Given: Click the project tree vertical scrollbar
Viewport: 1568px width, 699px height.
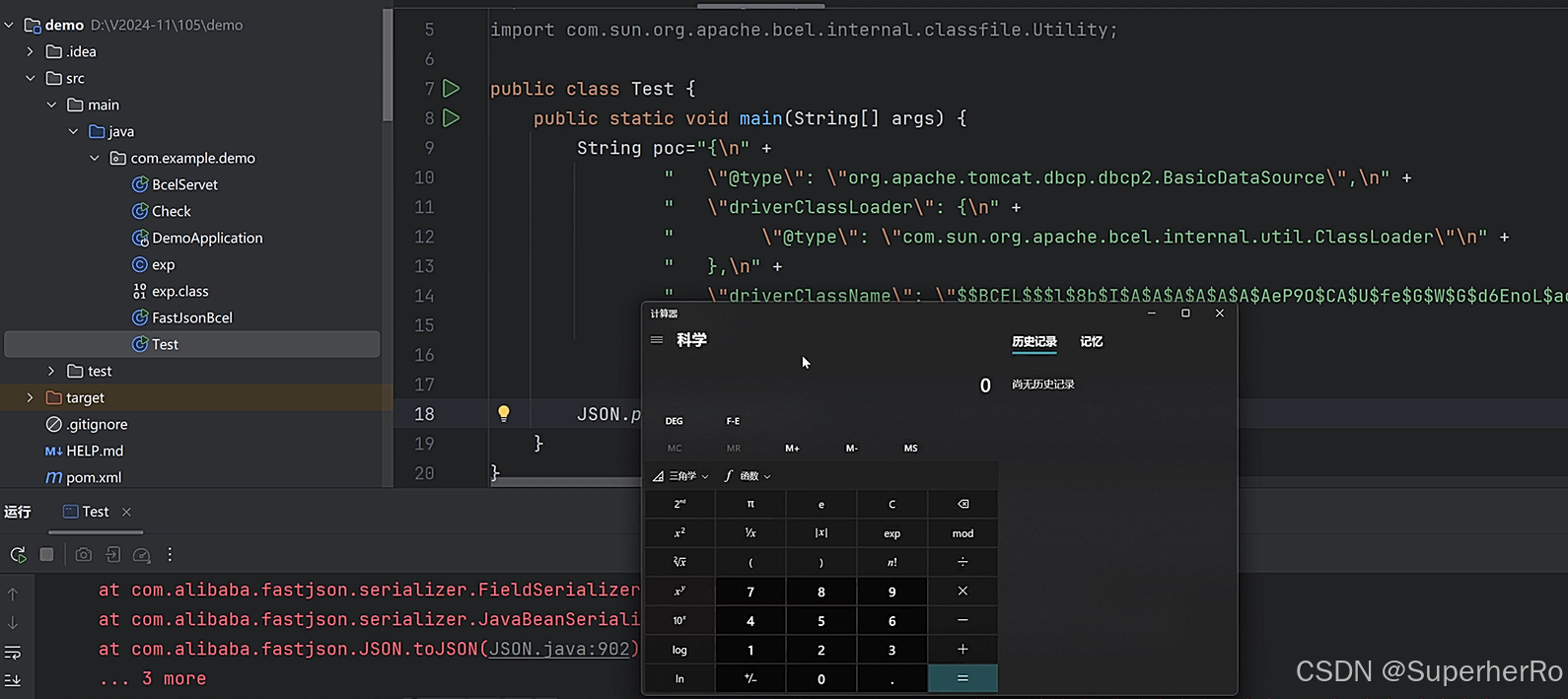Looking at the screenshot, I should (x=387, y=66).
